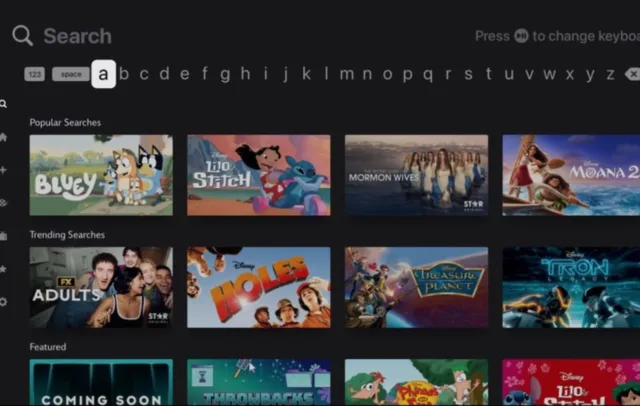Select letter t on the keyboard row
Image resolution: width=640 pixels, height=406 pixels.
pyautogui.click(x=489, y=74)
